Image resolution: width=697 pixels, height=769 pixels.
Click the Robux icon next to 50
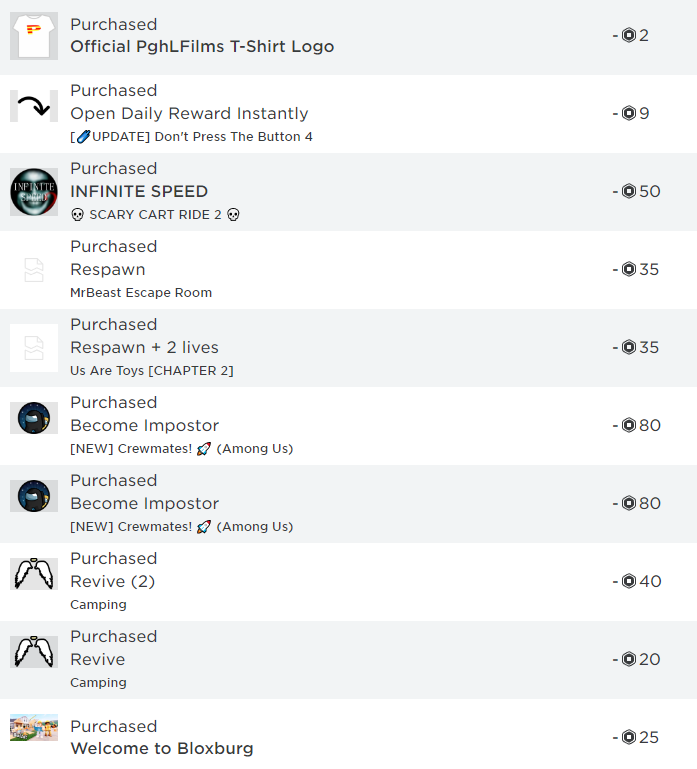[x=628, y=191]
